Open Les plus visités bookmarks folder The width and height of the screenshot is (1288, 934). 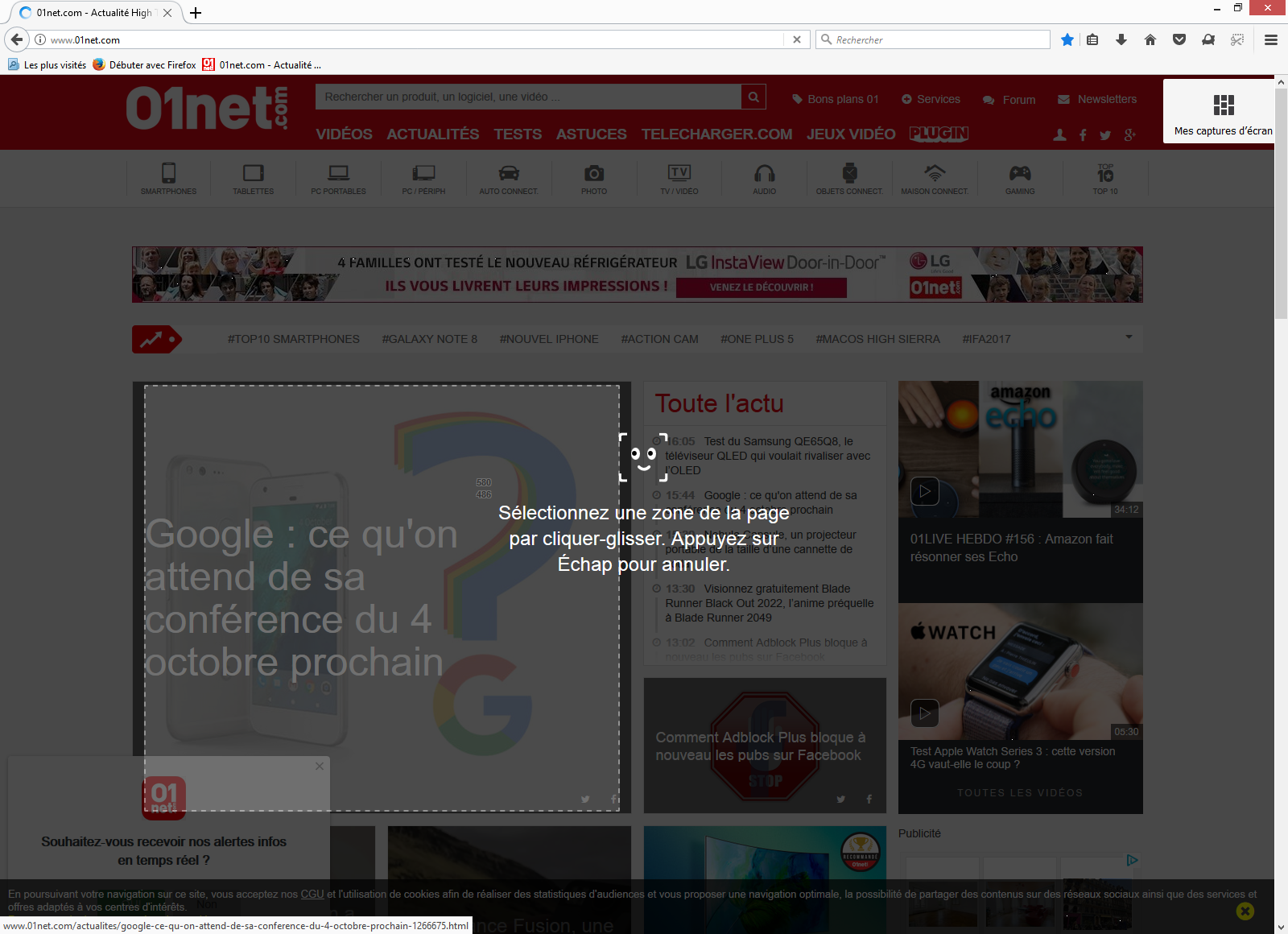47,65
